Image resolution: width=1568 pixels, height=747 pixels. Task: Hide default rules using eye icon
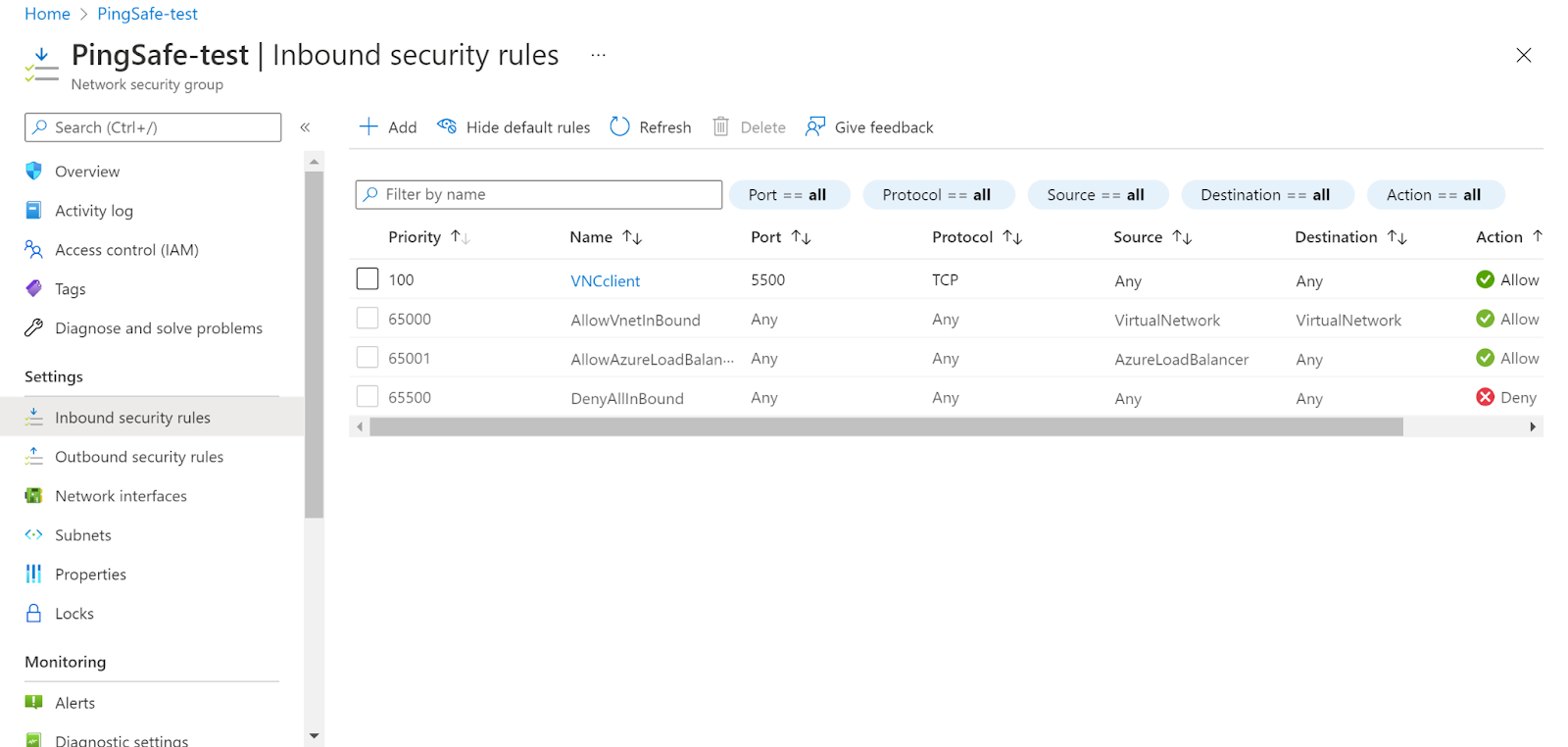(x=447, y=126)
